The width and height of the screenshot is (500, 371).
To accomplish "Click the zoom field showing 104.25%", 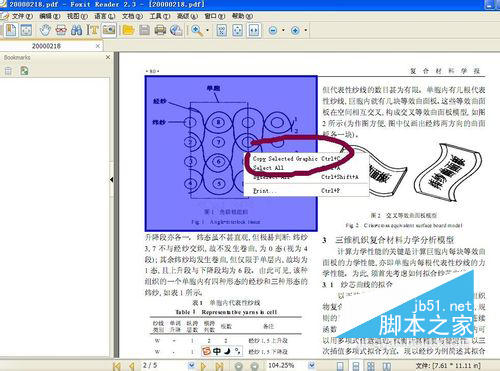I will coord(287,365).
